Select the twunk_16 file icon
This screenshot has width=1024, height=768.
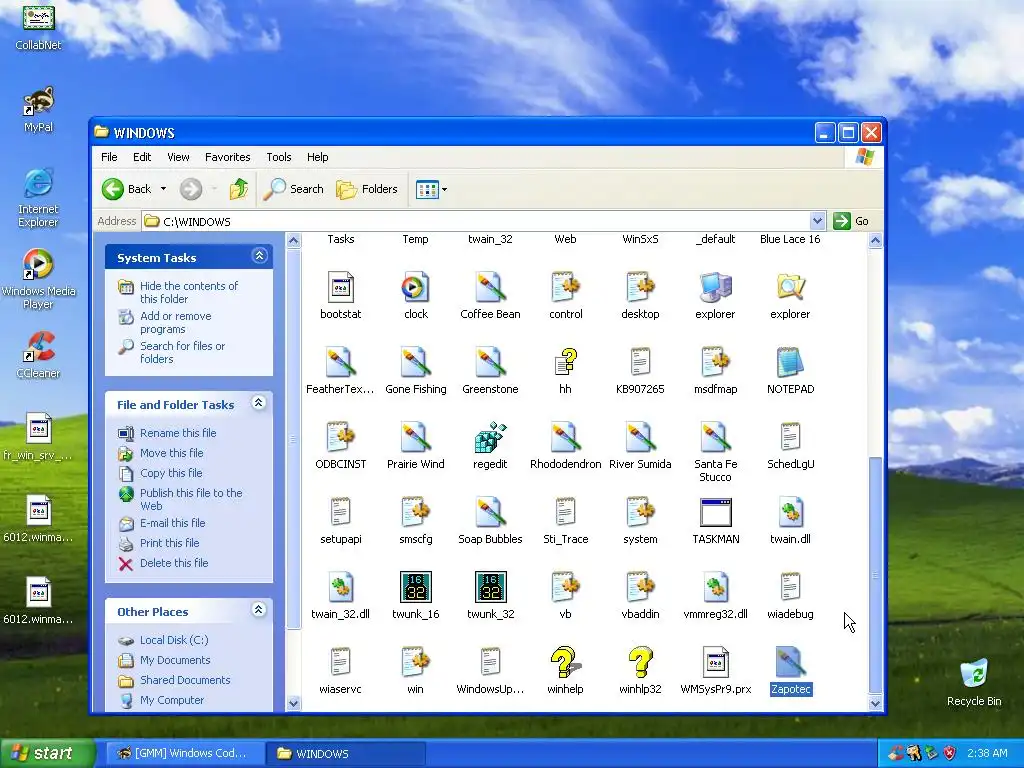[415, 588]
